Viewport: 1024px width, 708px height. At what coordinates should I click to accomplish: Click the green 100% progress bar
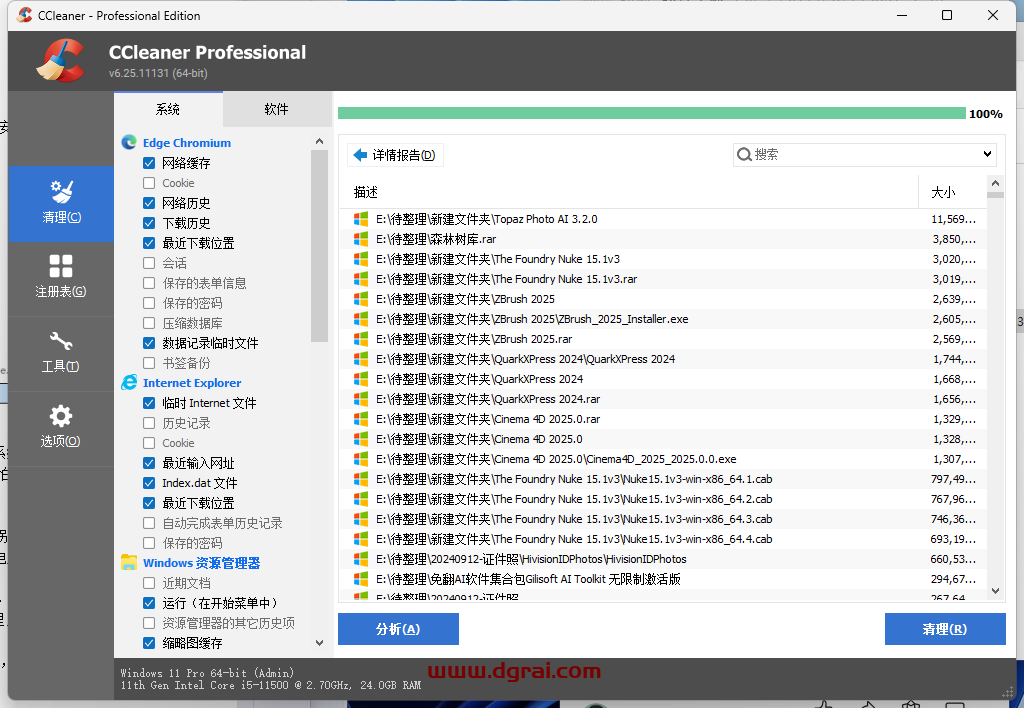[652, 114]
